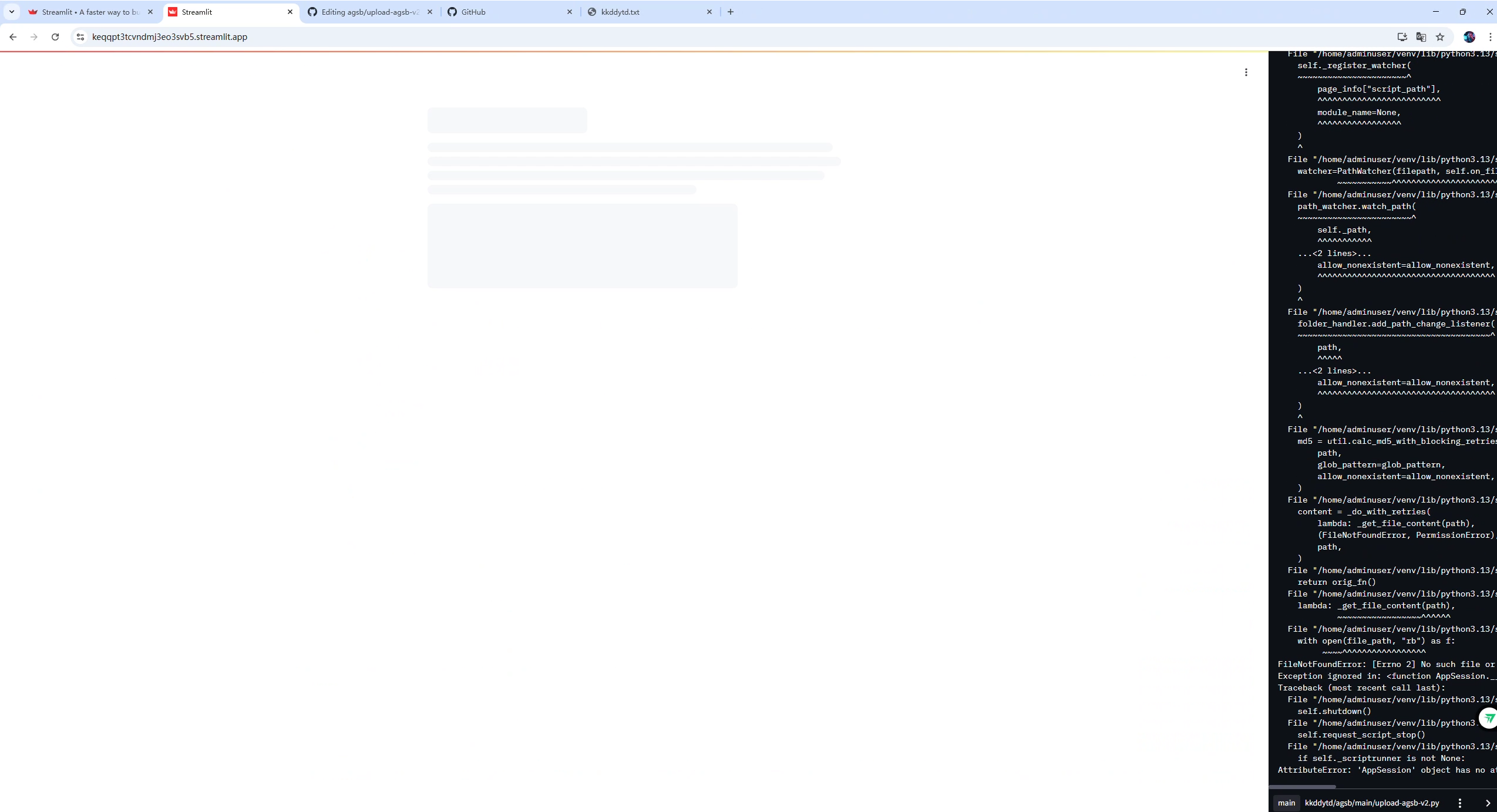The width and height of the screenshot is (1497, 812).
Task: Click the 'module_name=None,' log line
Action: point(1359,112)
